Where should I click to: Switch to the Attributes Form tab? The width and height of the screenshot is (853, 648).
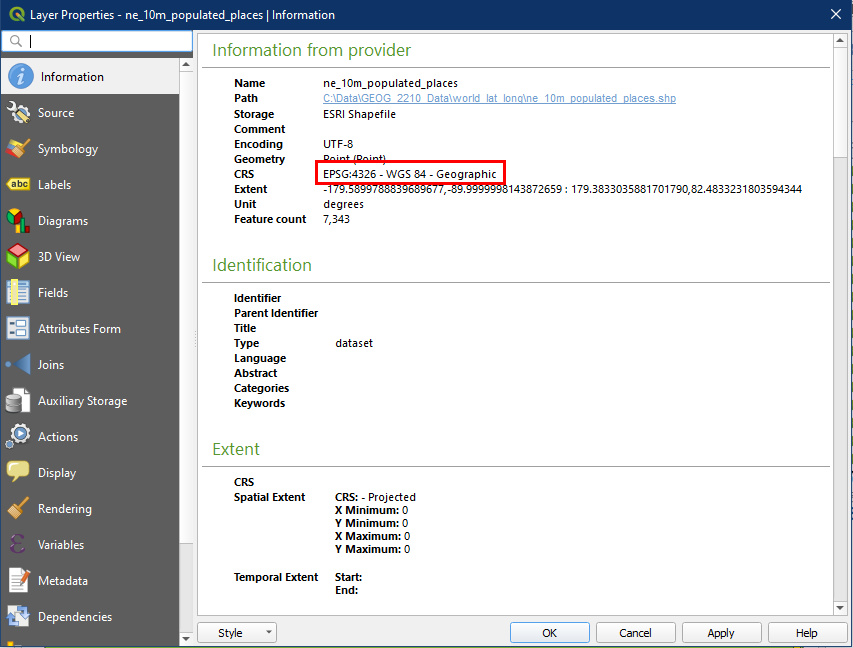(x=79, y=329)
